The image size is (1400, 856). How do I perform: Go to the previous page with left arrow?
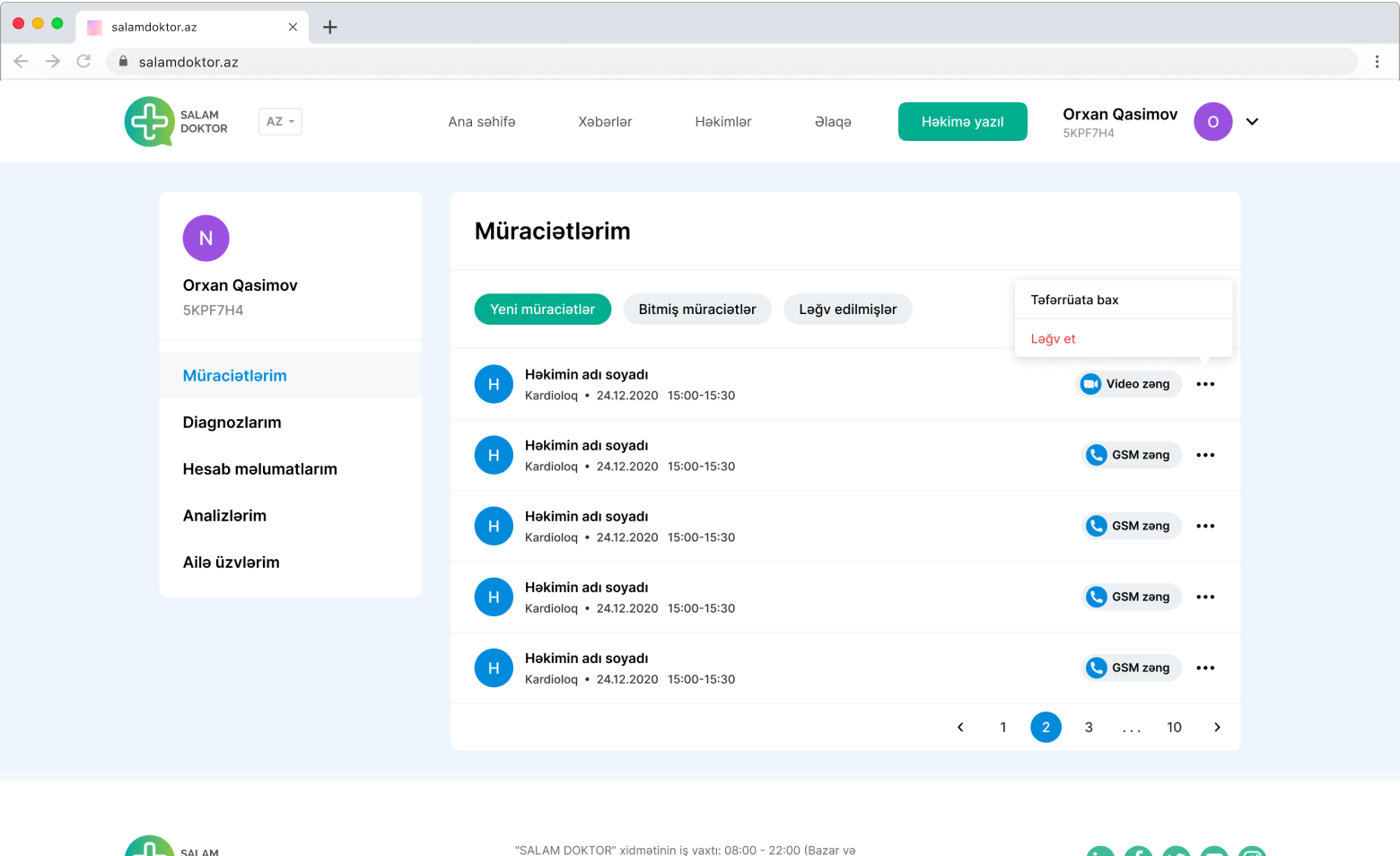coord(960,727)
